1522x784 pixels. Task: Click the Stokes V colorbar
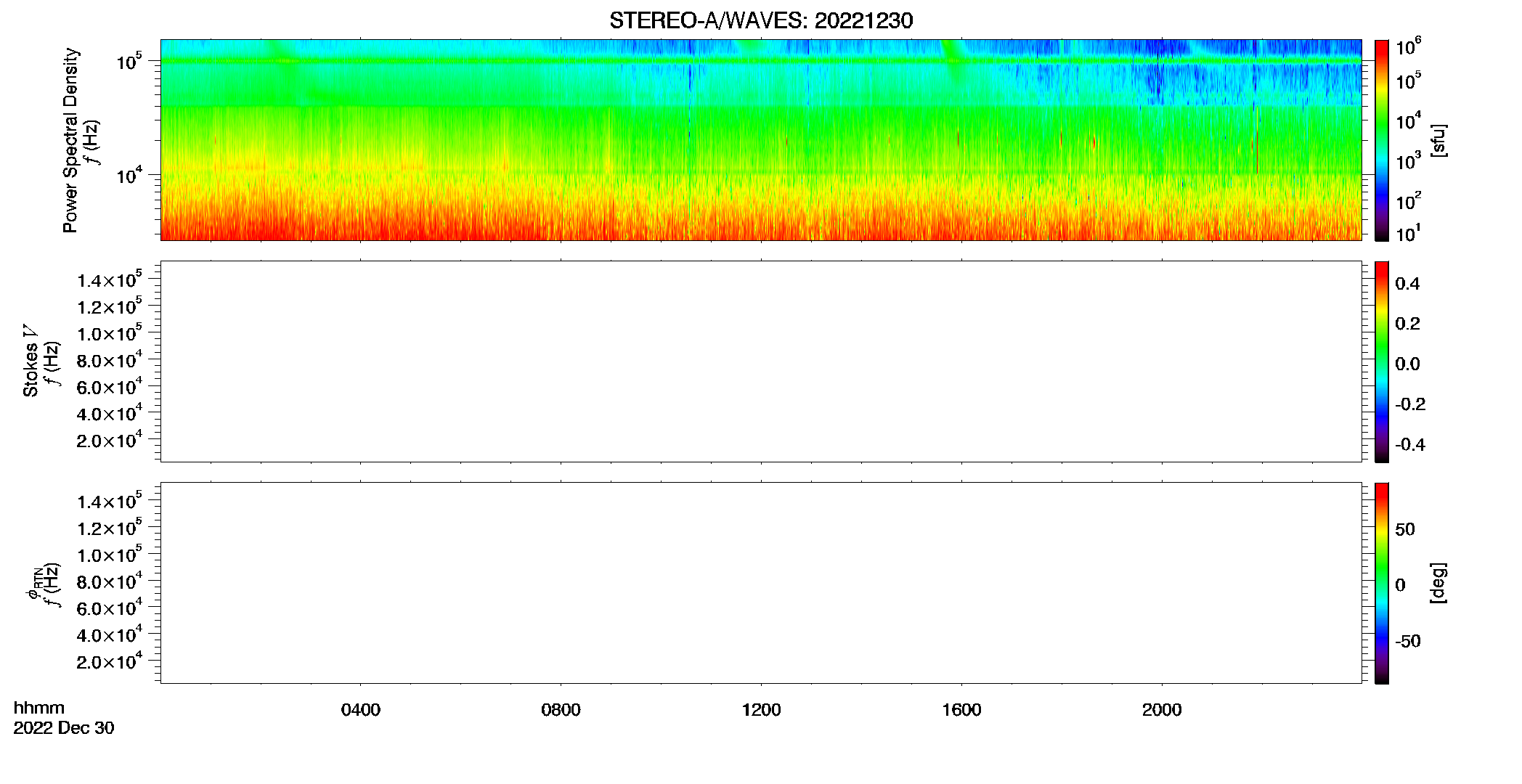[1381, 362]
